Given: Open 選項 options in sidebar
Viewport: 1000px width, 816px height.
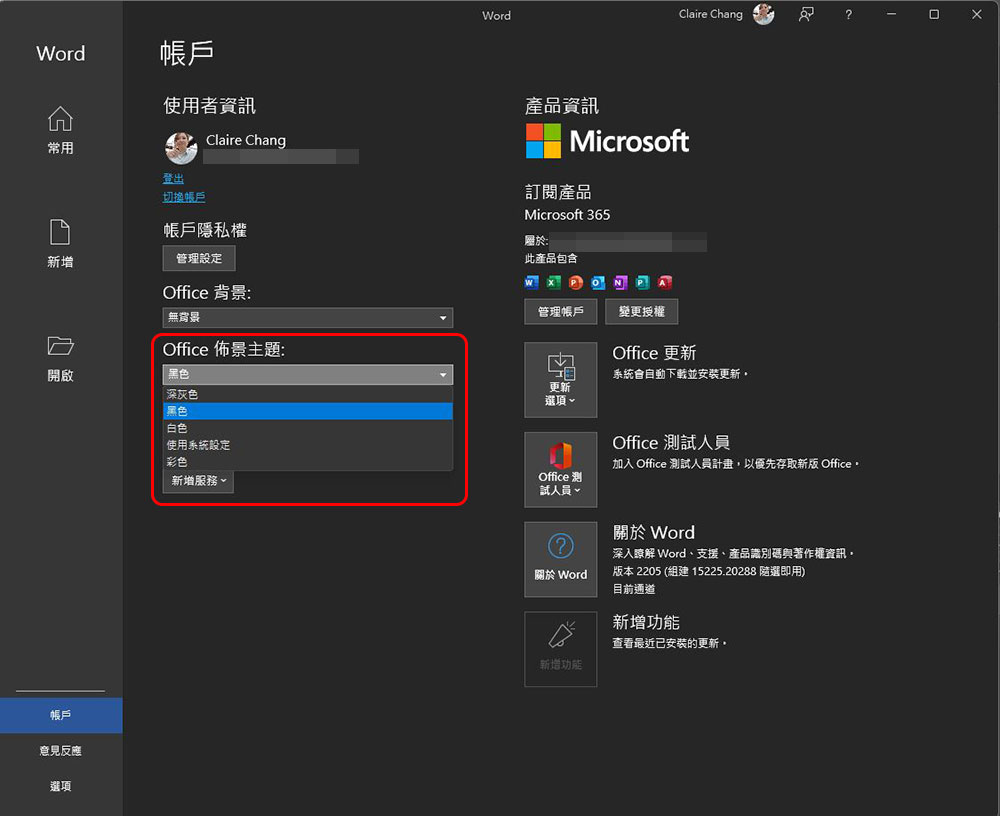Looking at the screenshot, I should pyautogui.click(x=61, y=786).
